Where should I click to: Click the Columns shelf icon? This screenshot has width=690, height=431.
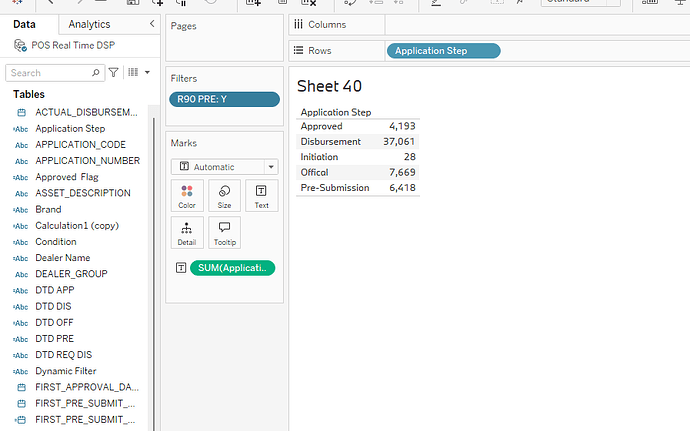click(298, 24)
